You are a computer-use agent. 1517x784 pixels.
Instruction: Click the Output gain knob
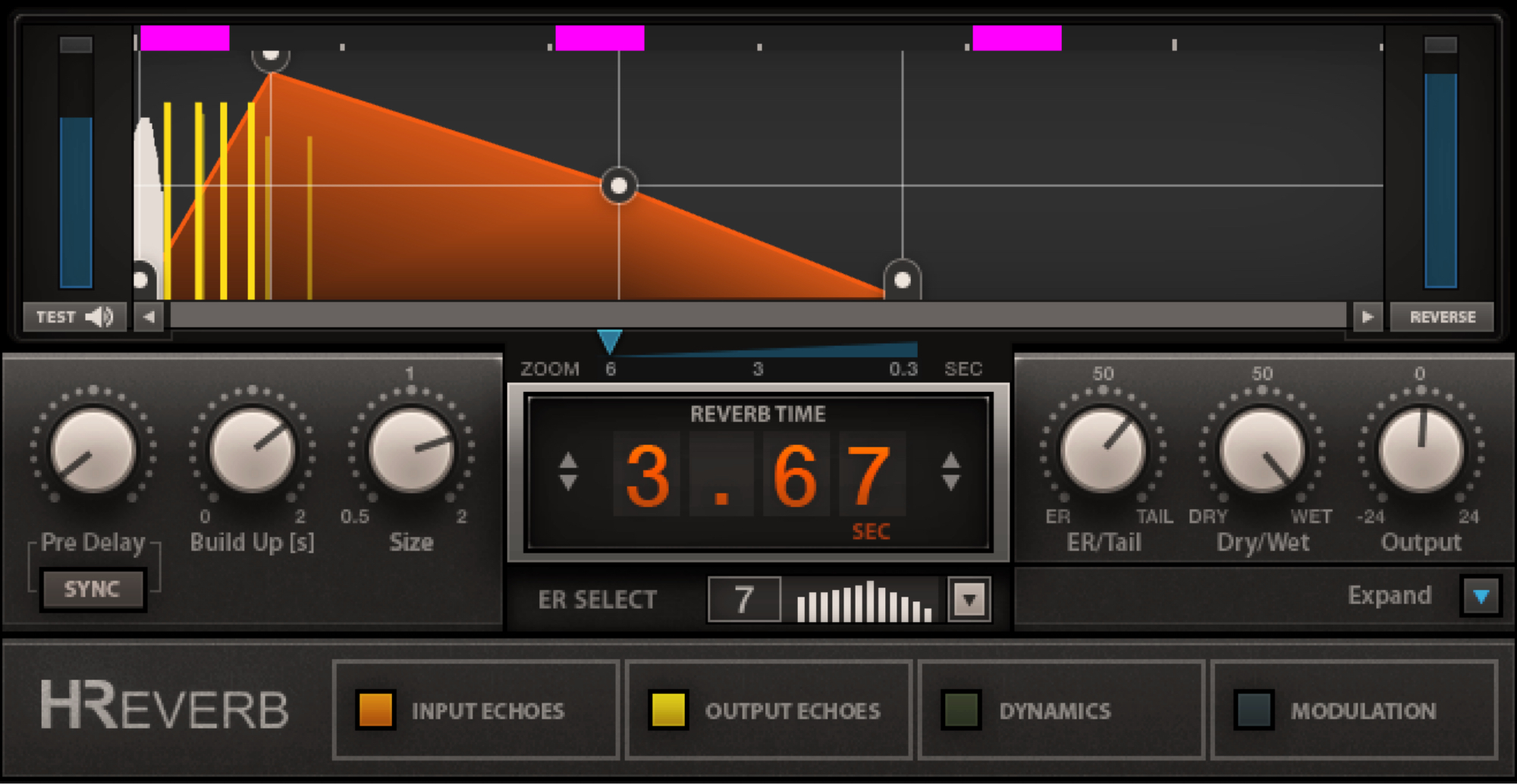[1421, 451]
